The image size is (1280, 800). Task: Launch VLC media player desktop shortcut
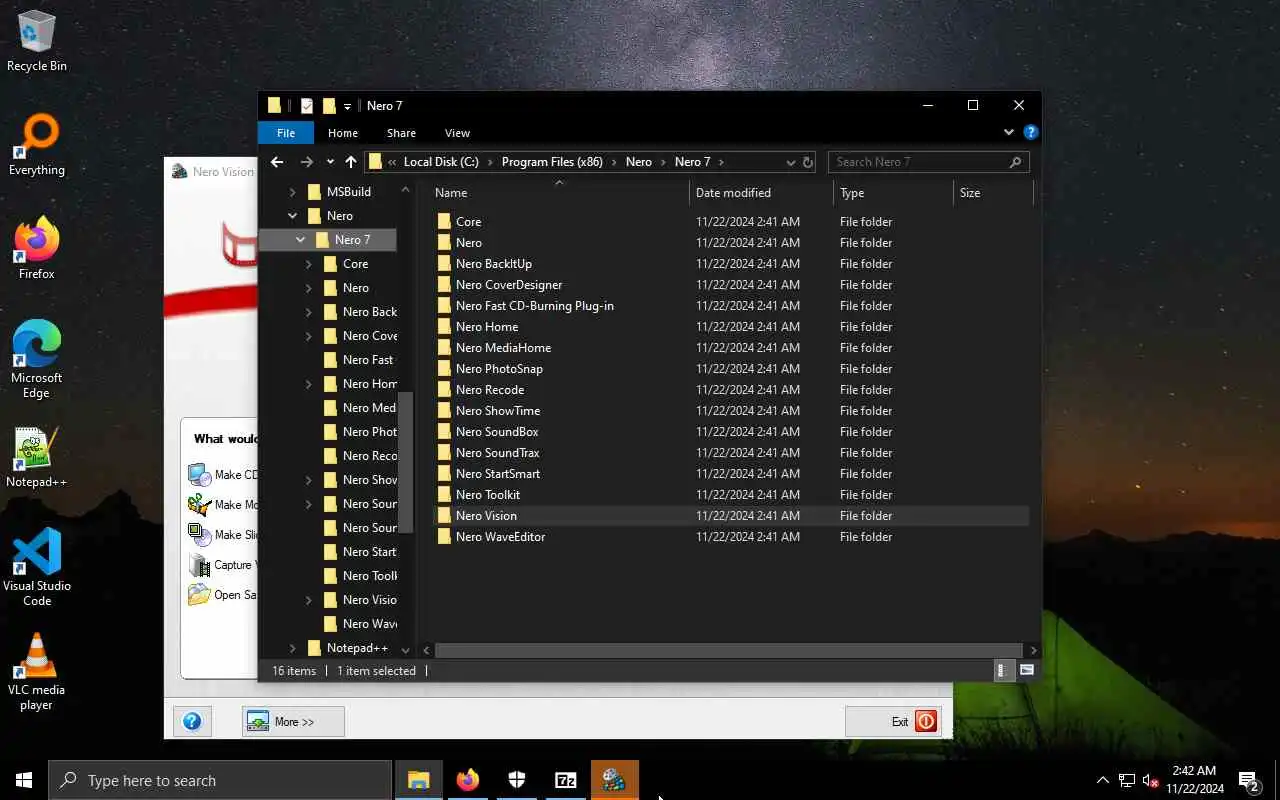(x=37, y=672)
